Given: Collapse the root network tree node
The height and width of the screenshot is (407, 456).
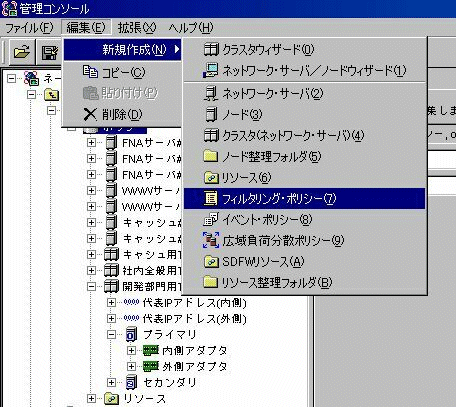Looking at the screenshot, I should 12,79.
